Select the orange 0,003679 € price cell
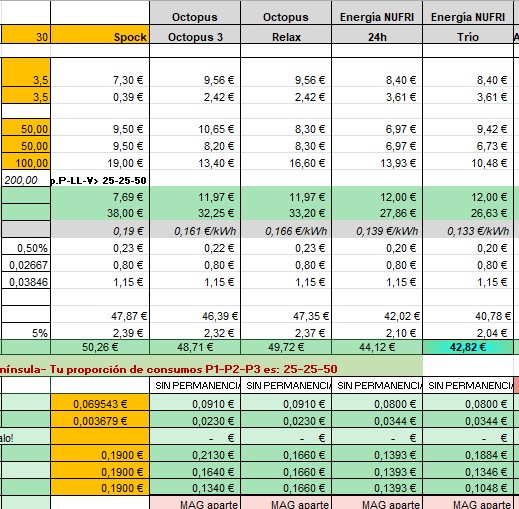This screenshot has width=519, height=509. point(100,420)
